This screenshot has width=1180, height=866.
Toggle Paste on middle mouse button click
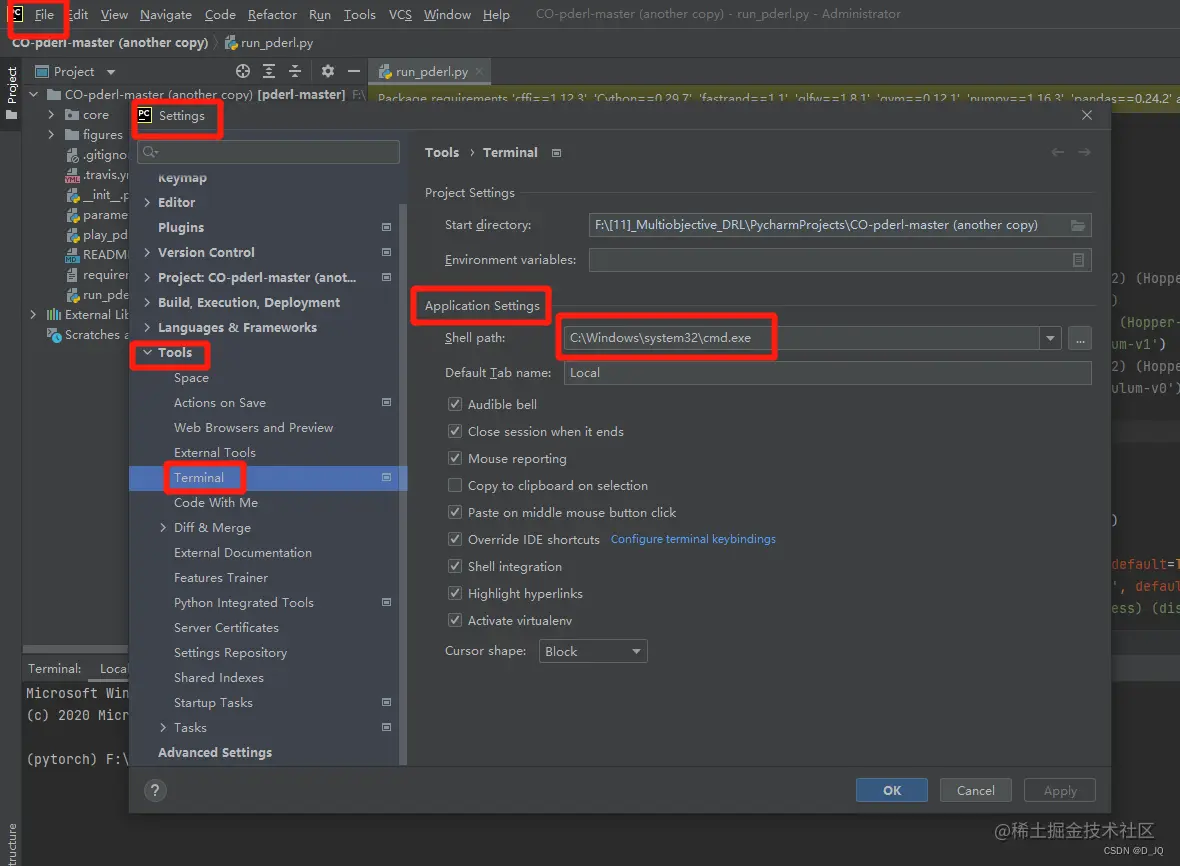point(455,512)
